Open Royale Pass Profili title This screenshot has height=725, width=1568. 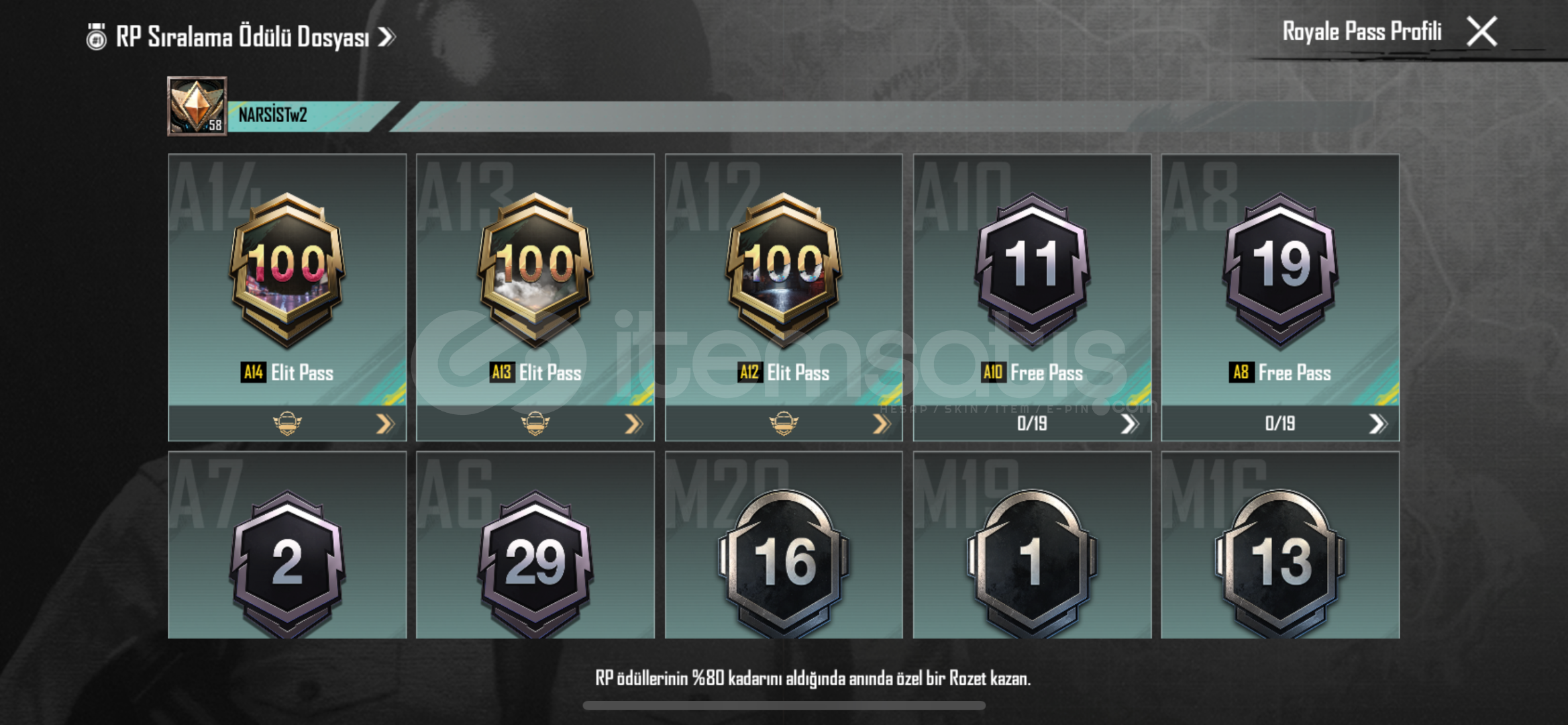point(1362,32)
